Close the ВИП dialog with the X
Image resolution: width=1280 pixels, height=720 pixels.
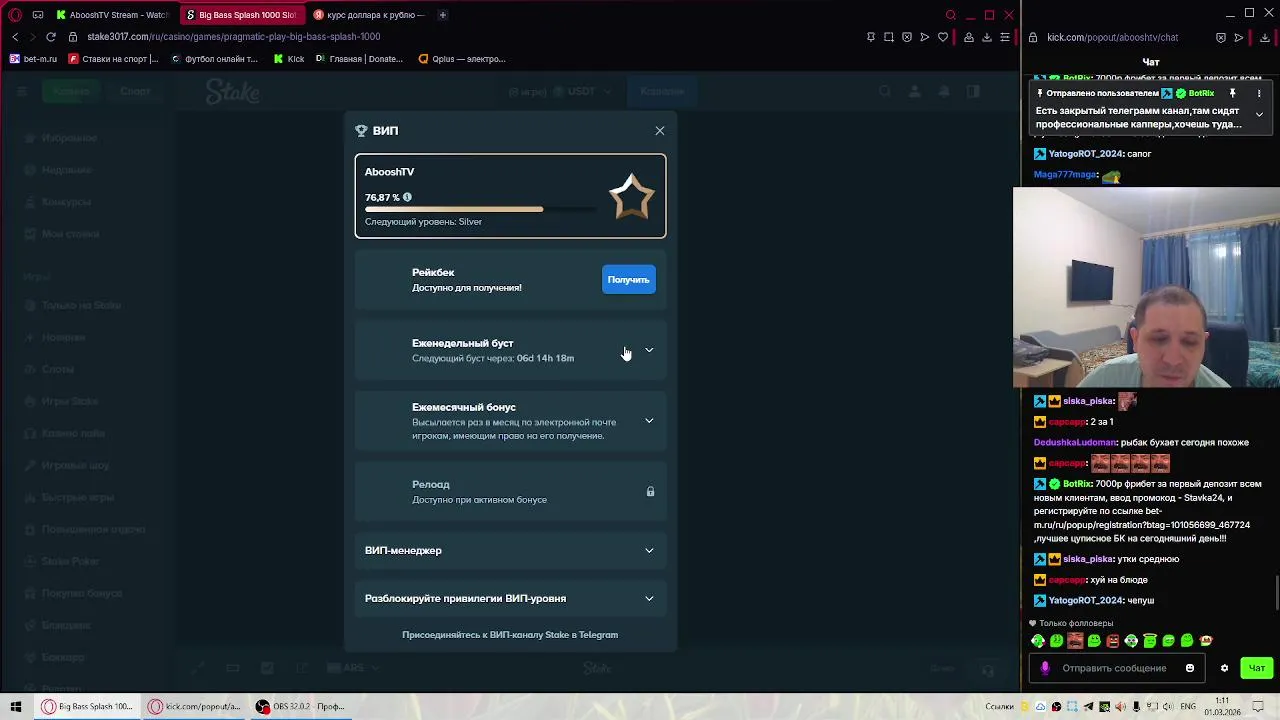(x=660, y=131)
